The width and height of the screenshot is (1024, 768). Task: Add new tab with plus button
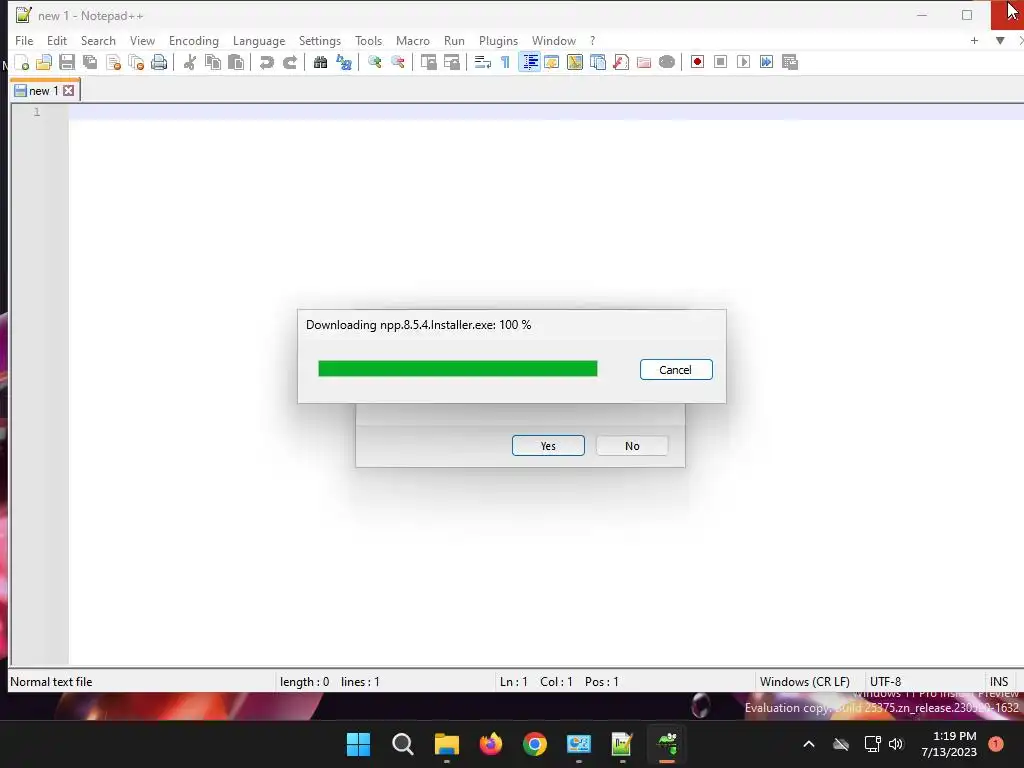pos(974,40)
